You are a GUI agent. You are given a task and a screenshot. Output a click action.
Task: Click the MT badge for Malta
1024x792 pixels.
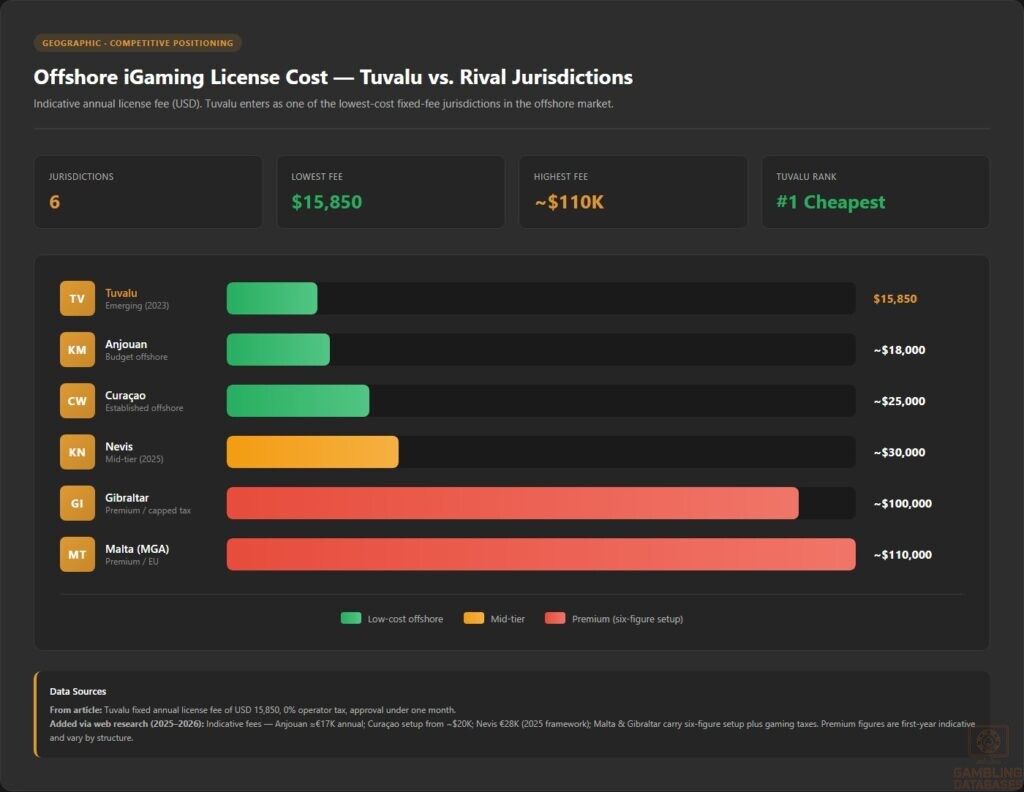pos(77,554)
